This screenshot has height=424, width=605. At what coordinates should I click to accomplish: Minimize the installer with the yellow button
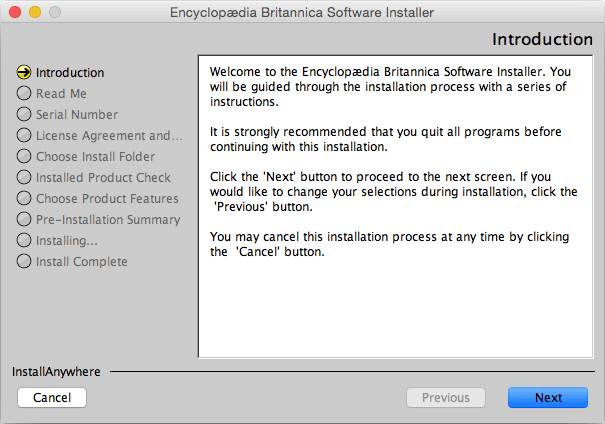point(35,12)
